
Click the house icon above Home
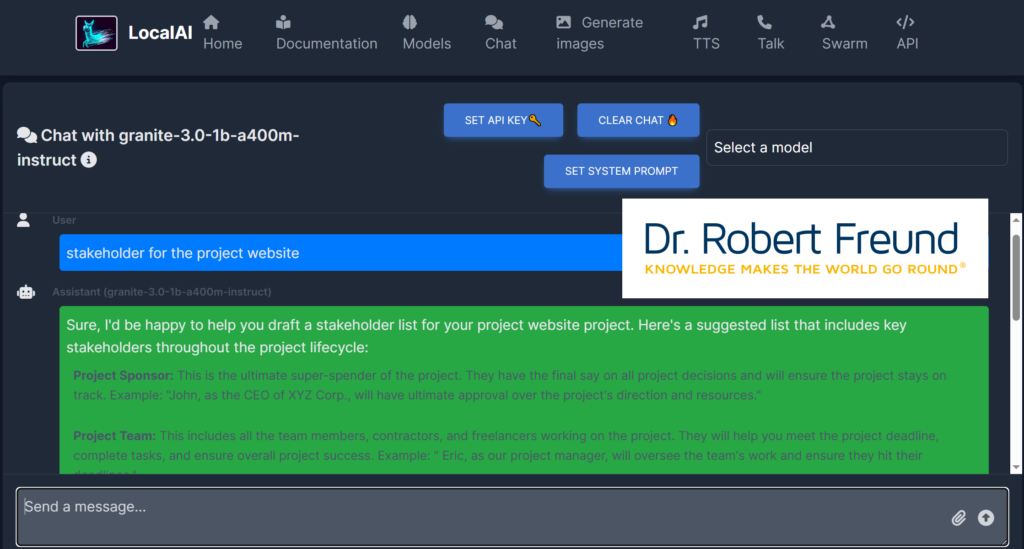click(211, 22)
